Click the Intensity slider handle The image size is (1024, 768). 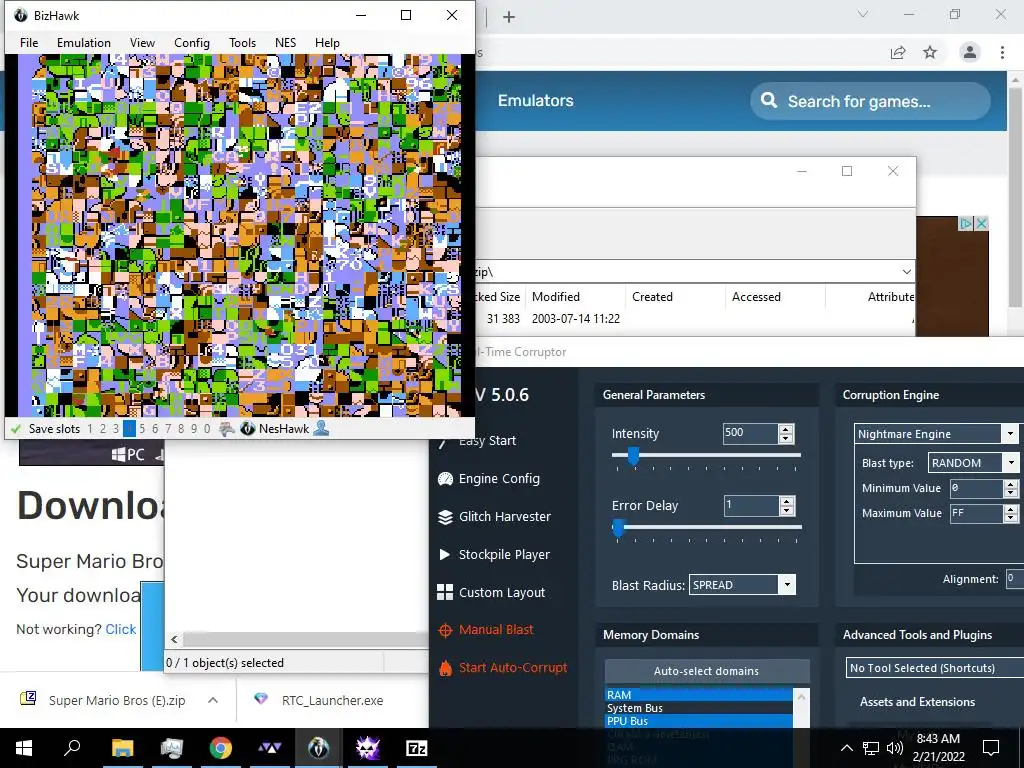click(x=633, y=456)
